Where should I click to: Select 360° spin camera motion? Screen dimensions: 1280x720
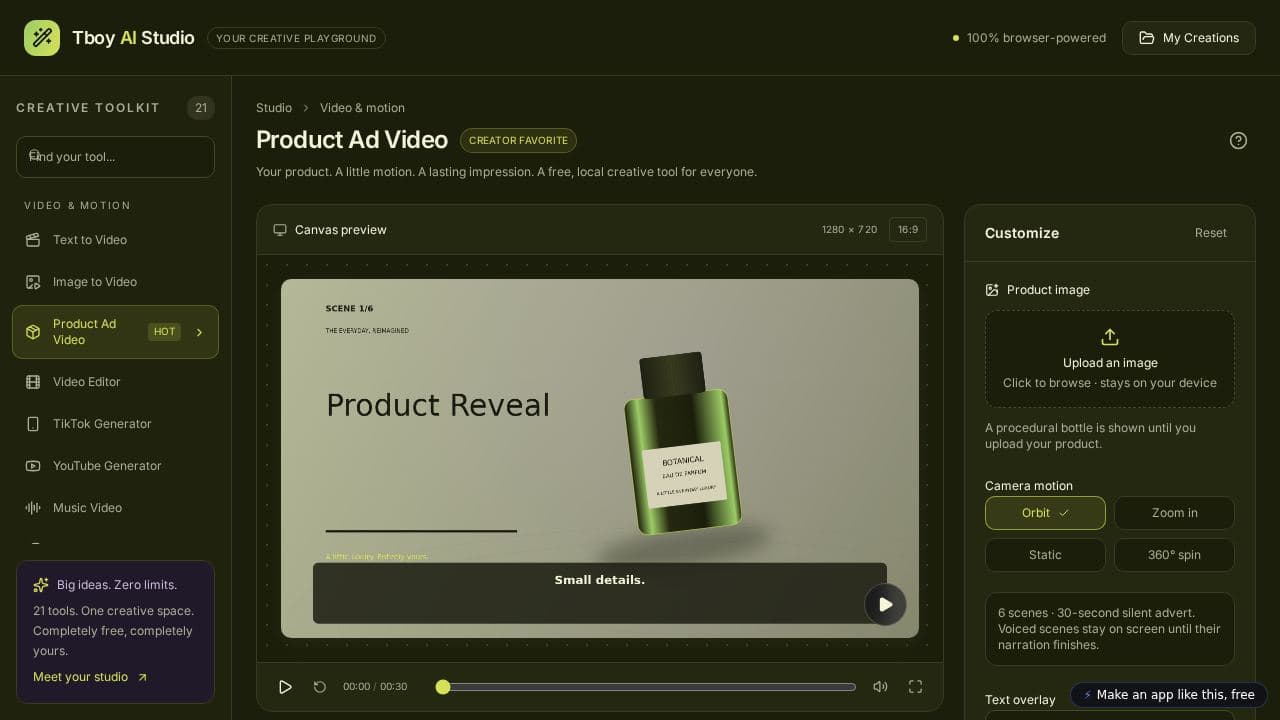pos(1174,555)
